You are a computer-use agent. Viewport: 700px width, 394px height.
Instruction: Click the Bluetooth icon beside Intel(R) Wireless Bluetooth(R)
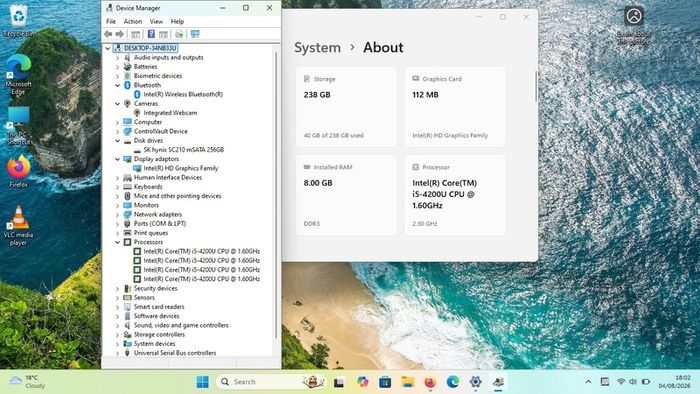pyautogui.click(x=137, y=94)
